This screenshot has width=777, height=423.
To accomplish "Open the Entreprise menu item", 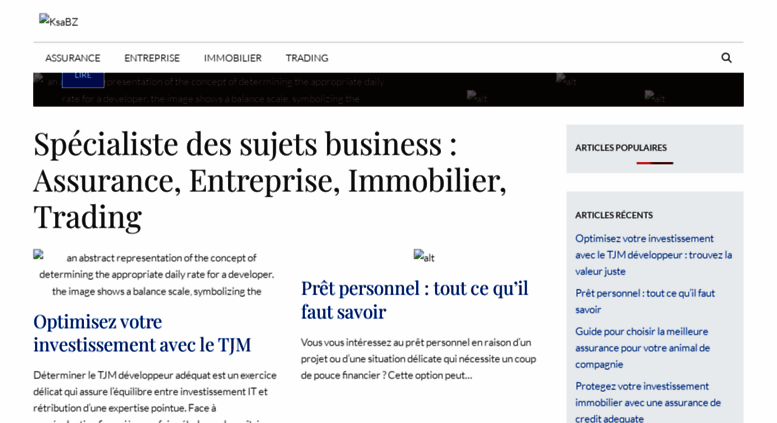I will 152,58.
